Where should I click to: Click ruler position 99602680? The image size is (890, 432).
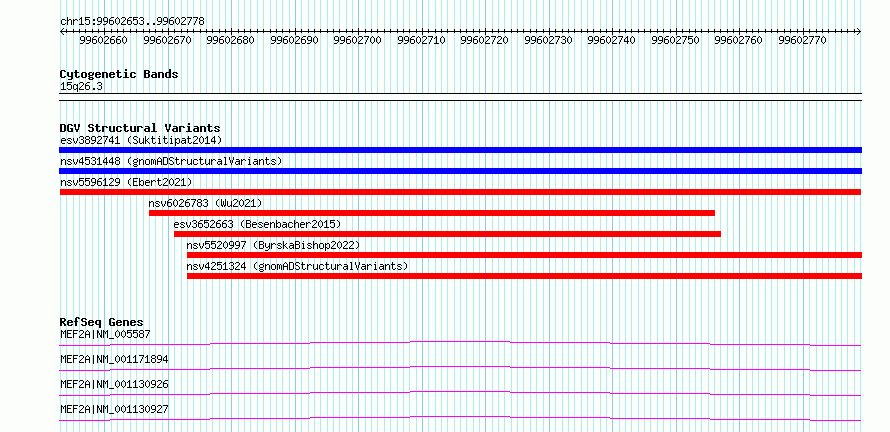click(x=230, y=40)
